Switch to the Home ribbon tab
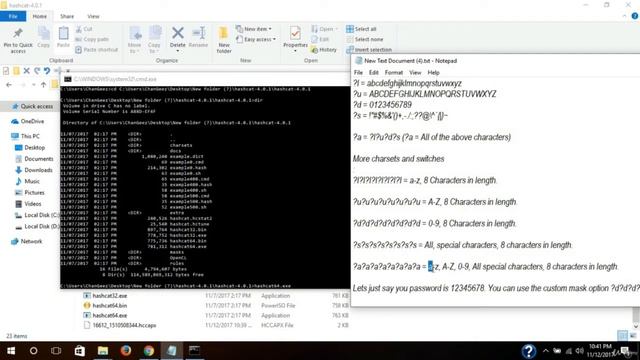Screen dimensions: 640x360 40,16
